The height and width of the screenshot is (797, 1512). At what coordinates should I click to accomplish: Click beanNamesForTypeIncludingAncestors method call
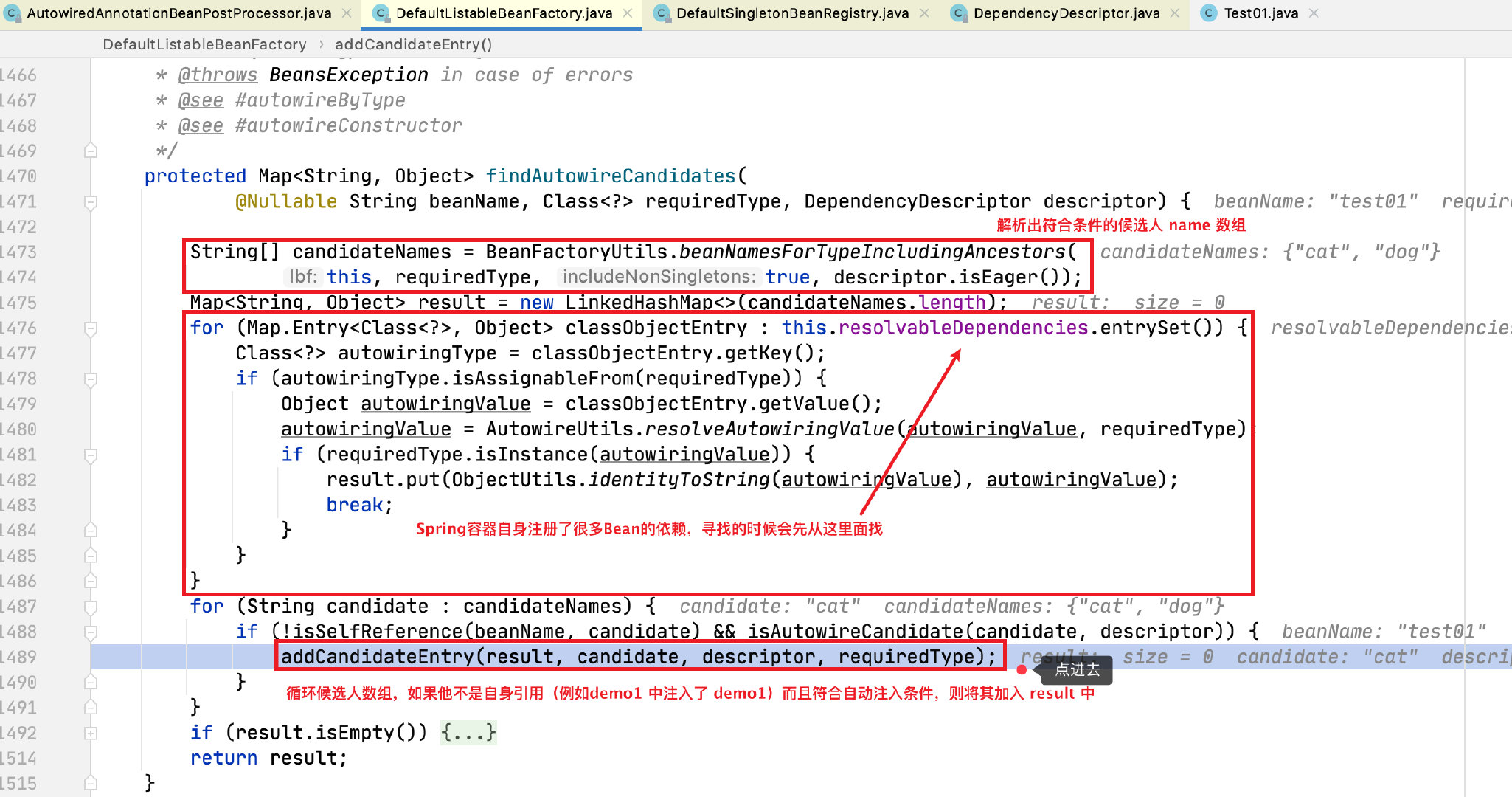click(873, 252)
